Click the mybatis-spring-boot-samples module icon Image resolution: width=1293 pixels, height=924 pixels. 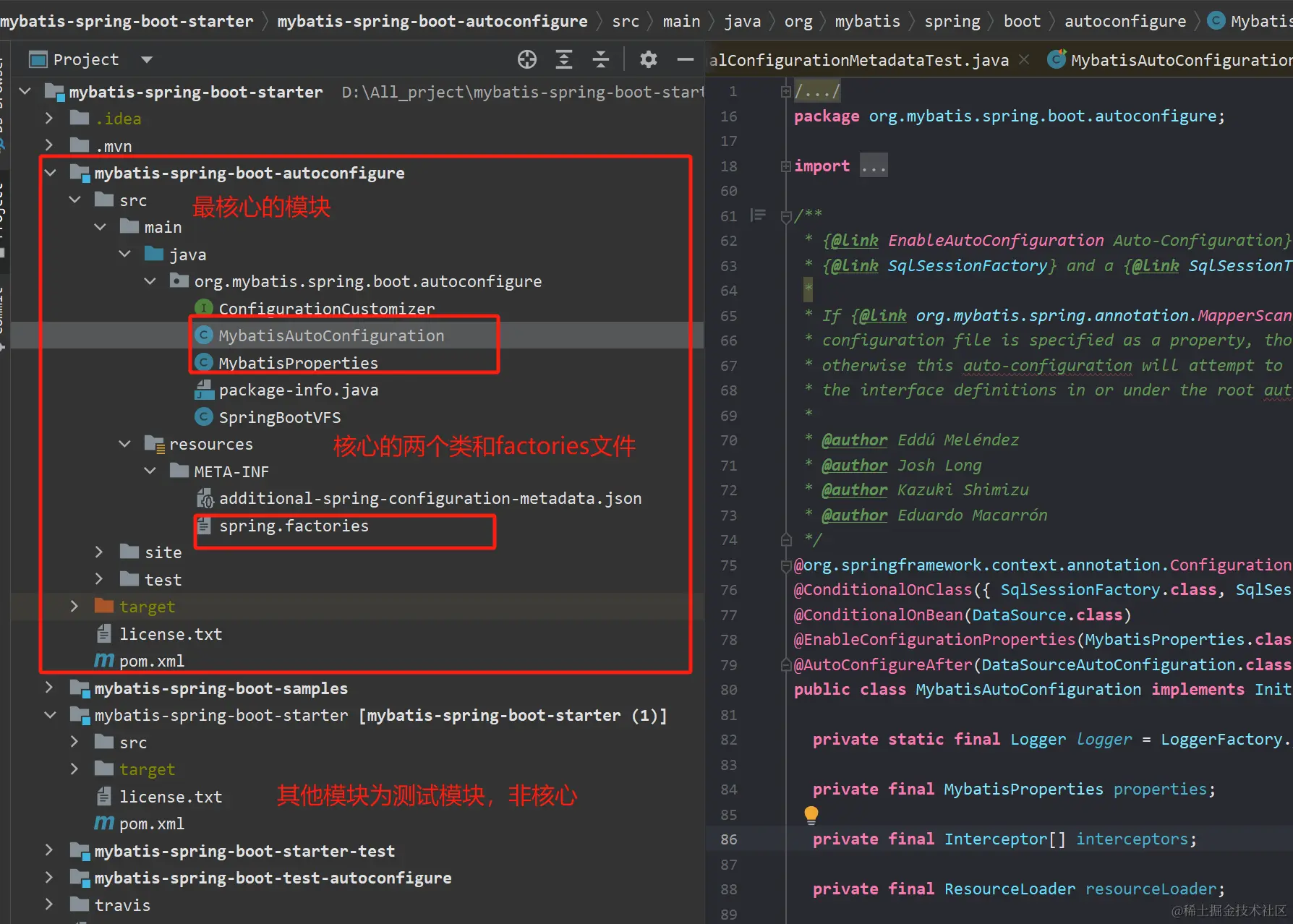click(80, 688)
